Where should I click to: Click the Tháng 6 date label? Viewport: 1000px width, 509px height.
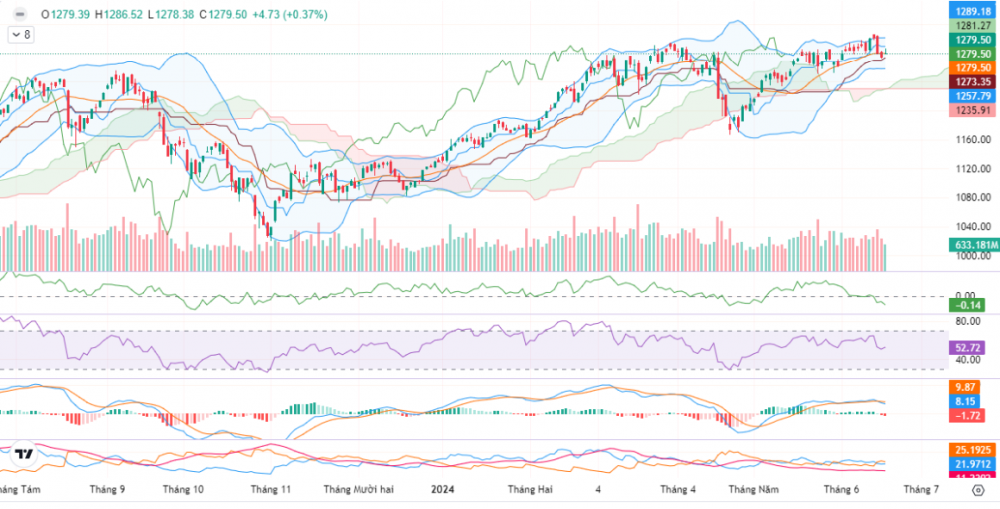(x=841, y=490)
